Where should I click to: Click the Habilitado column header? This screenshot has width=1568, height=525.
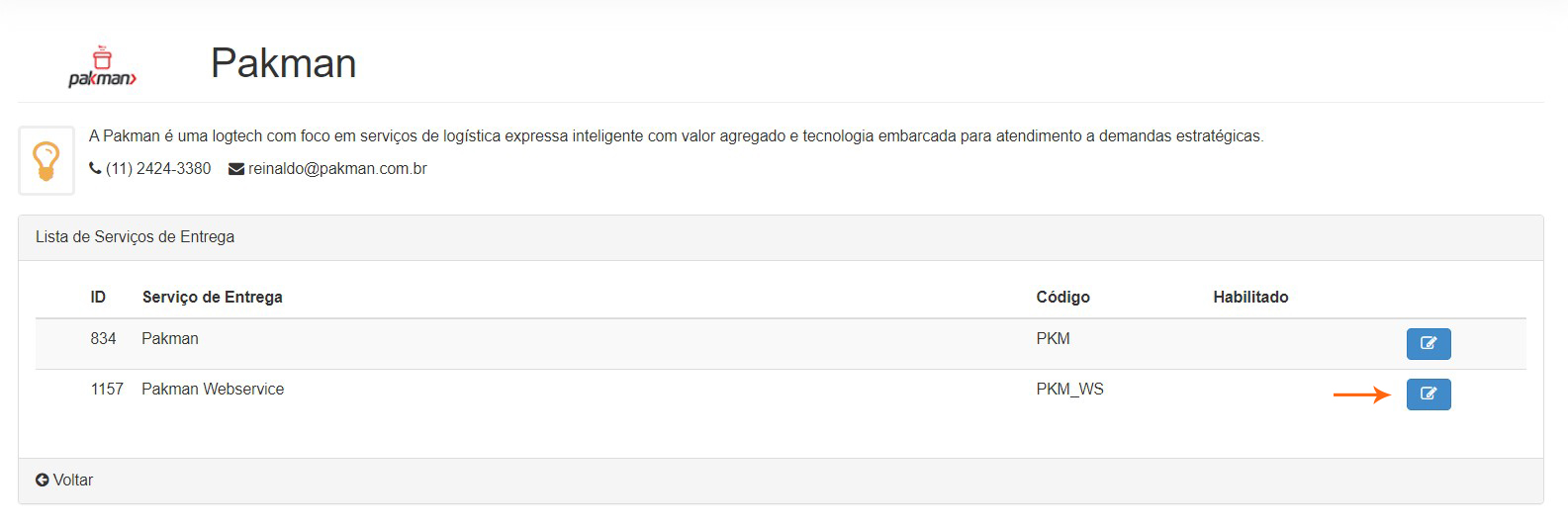(x=1250, y=297)
